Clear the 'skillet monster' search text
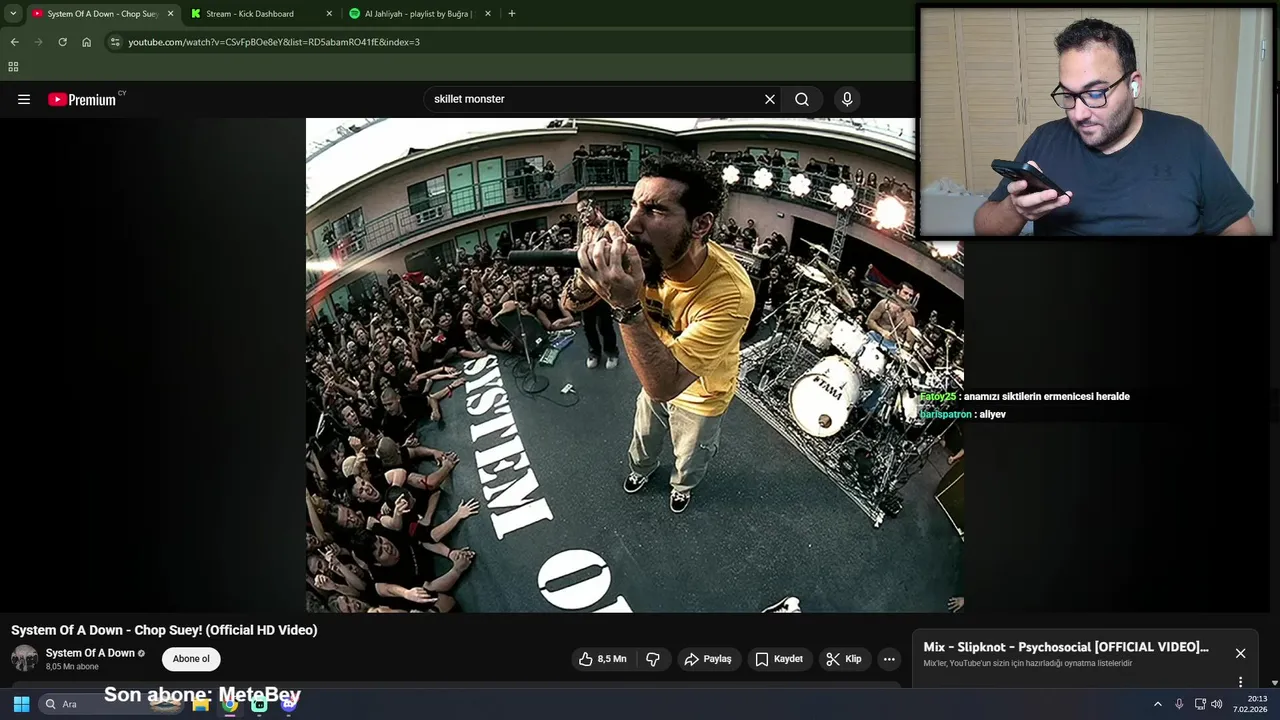The height and width of the screenshot is (720, 1280). pos(770,99)
